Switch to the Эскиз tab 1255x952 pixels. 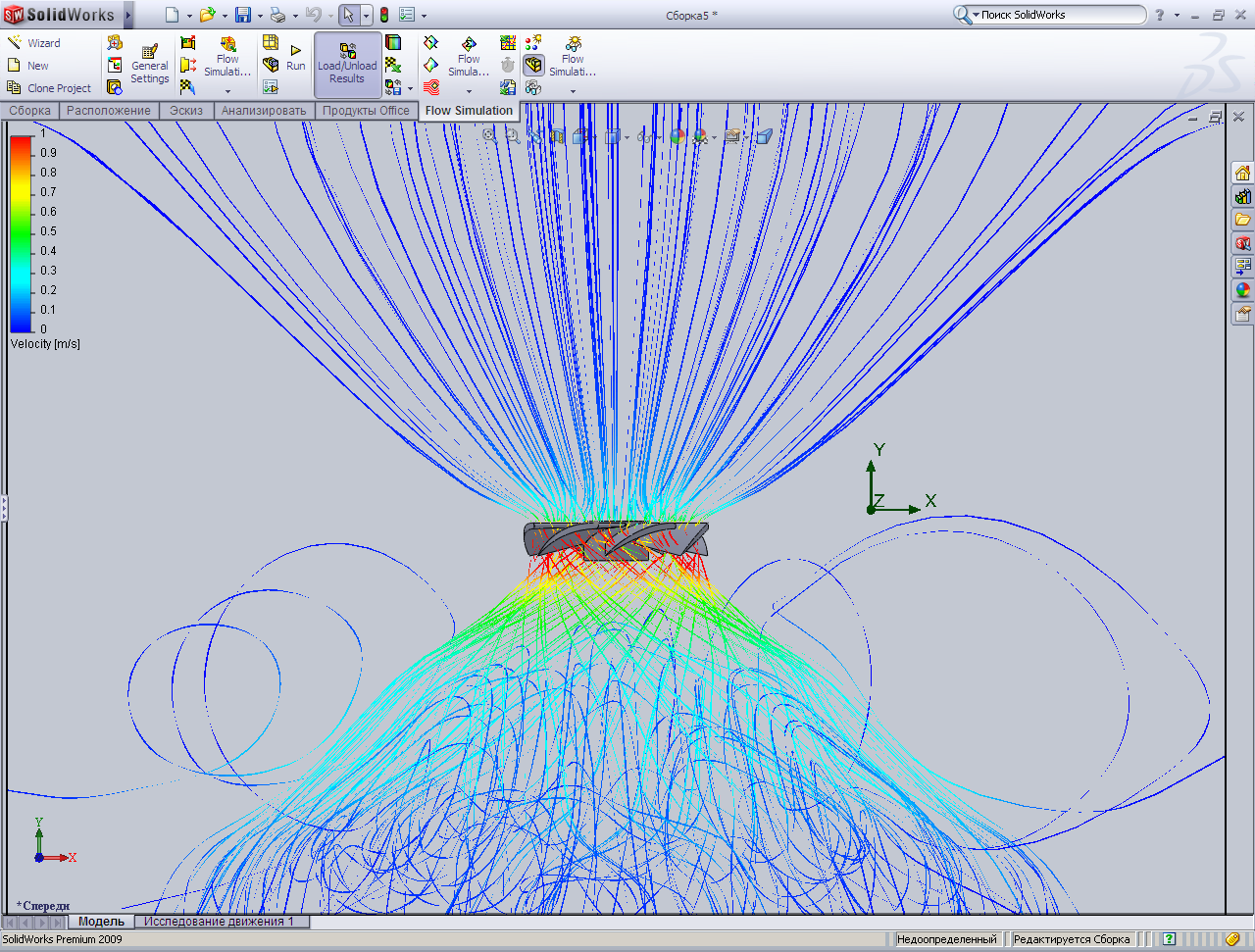click(x=186, y=111)
